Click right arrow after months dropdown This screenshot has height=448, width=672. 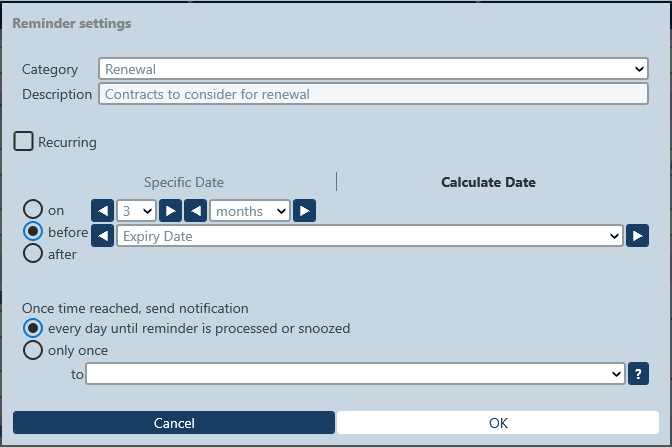[305, 211]
